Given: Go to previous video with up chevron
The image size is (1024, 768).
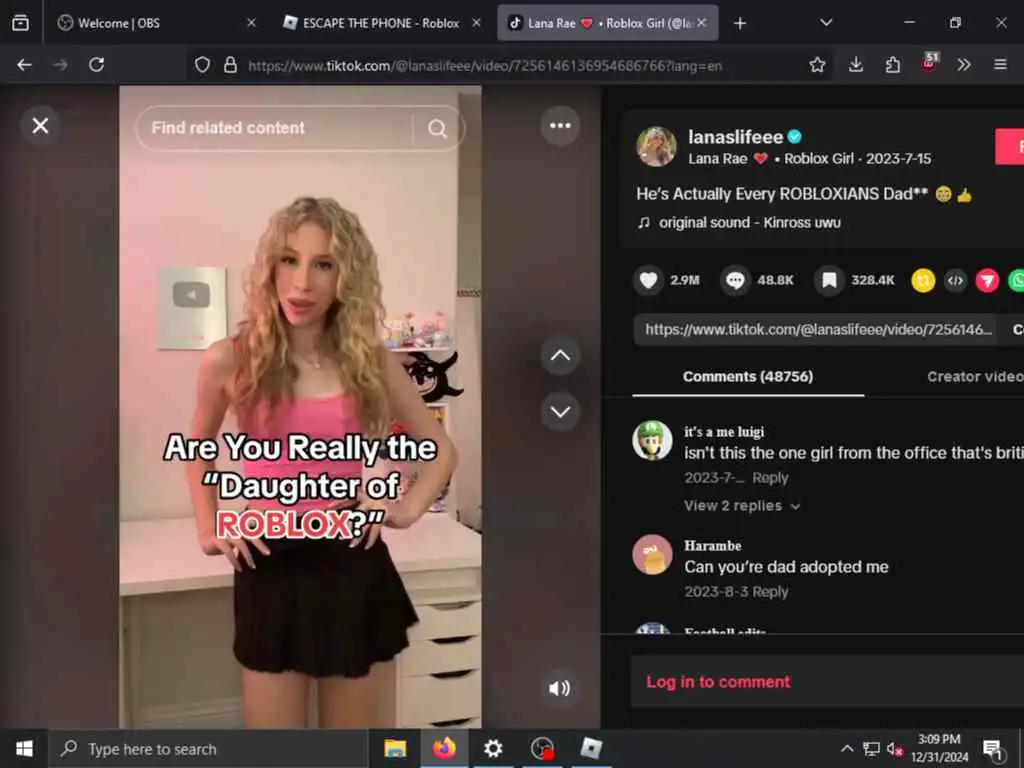Looking at the screenshot, I should point(560,356).
